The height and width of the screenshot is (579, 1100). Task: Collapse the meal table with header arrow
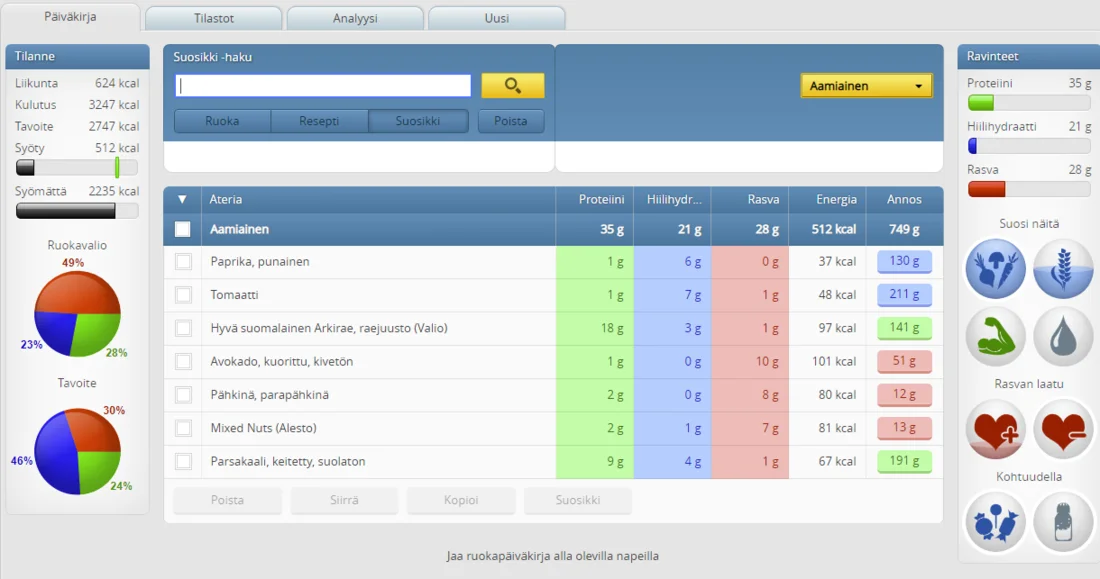182,200
